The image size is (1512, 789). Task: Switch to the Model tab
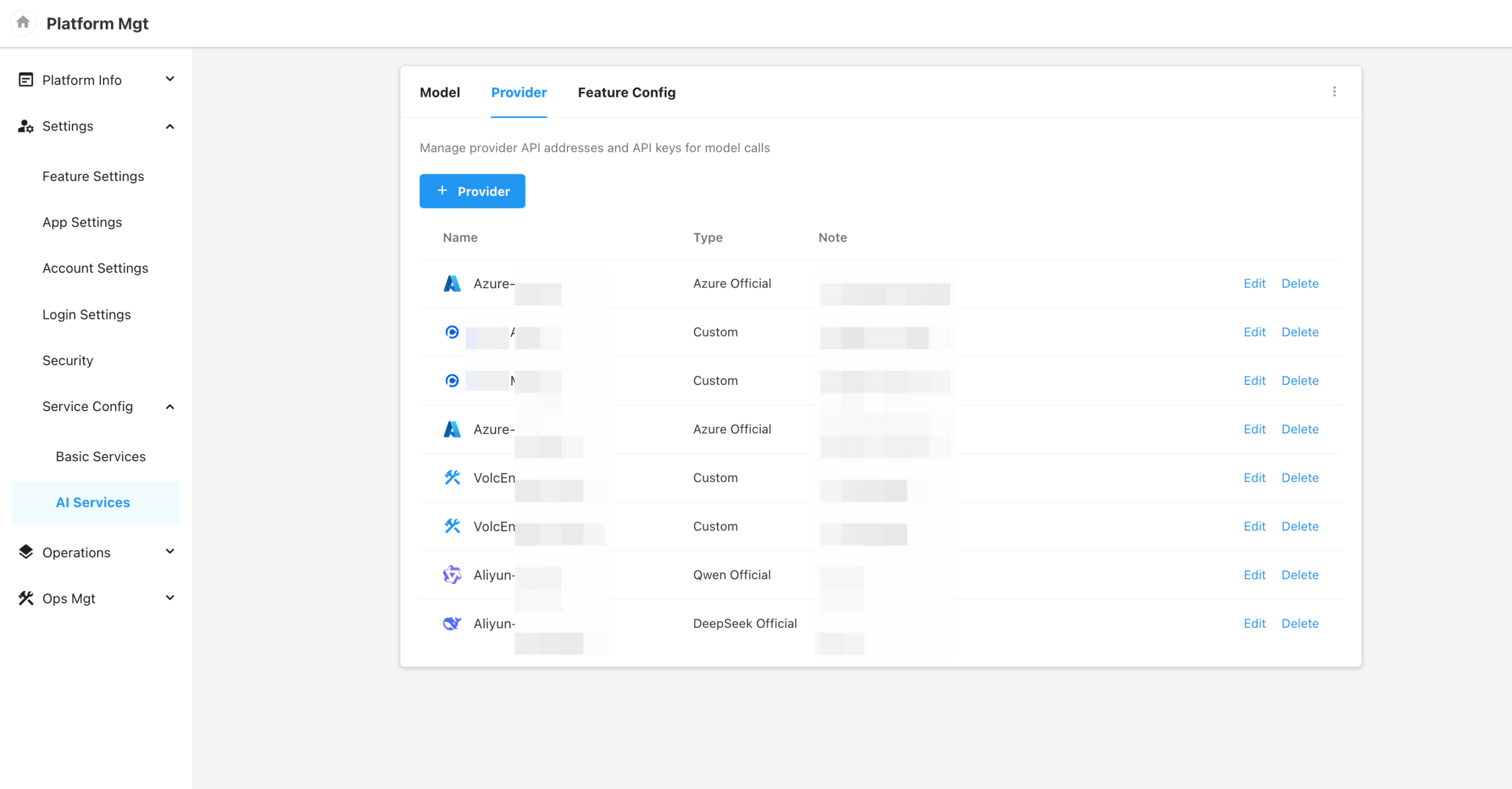click(439, 93)
